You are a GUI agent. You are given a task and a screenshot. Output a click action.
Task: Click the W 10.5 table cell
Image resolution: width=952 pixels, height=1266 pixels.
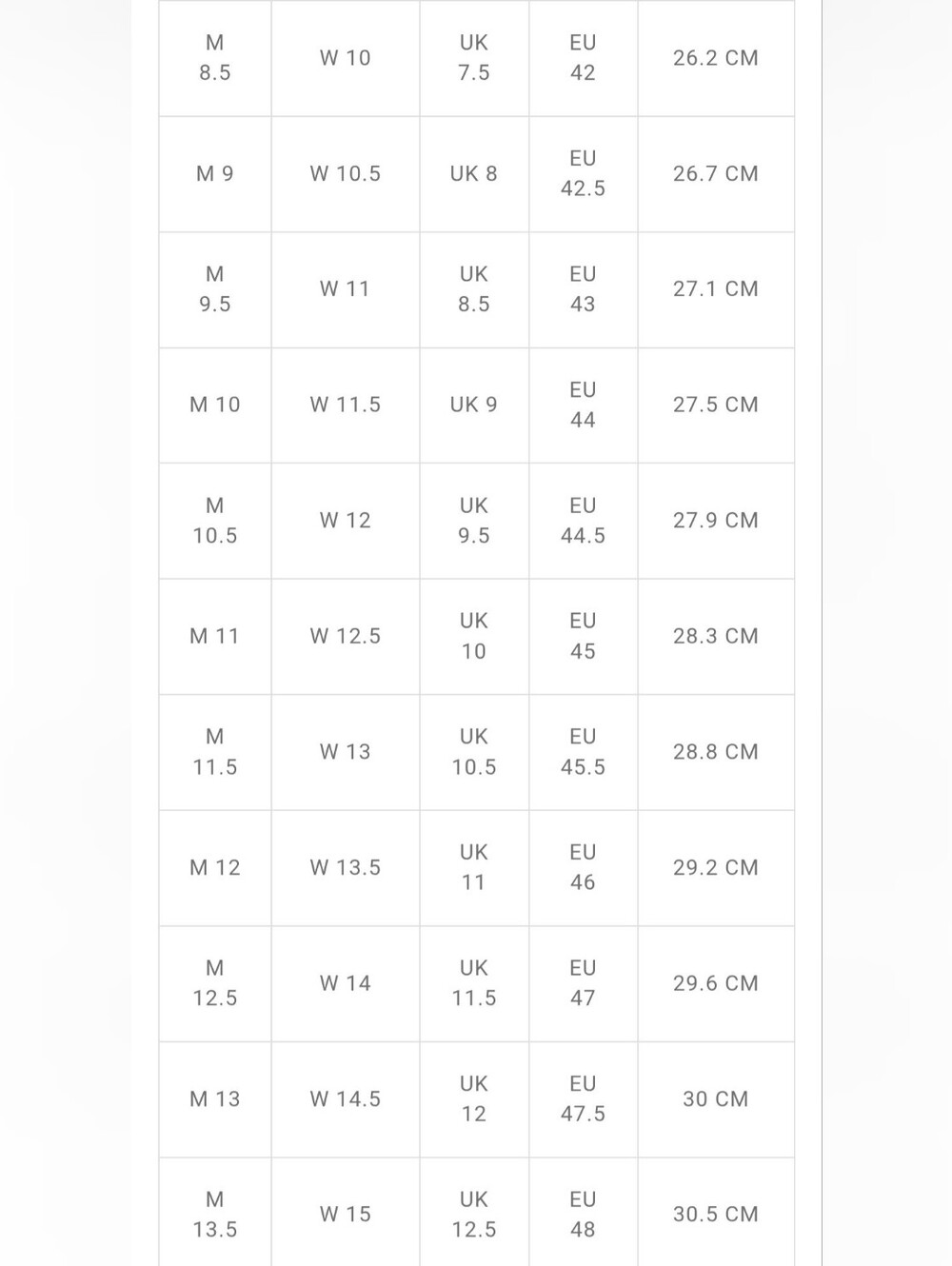[x=346, y=174]
